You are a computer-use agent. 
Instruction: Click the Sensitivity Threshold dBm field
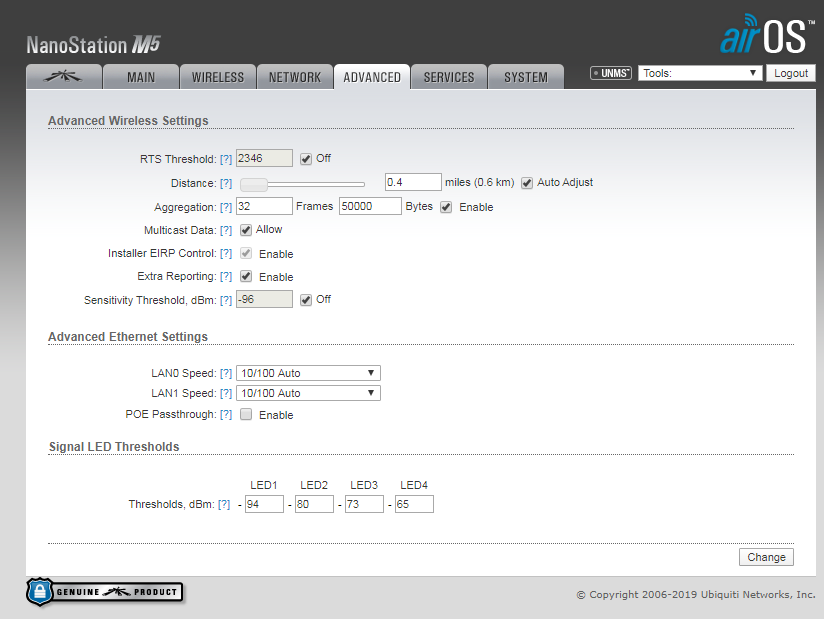tap(264, 299)
